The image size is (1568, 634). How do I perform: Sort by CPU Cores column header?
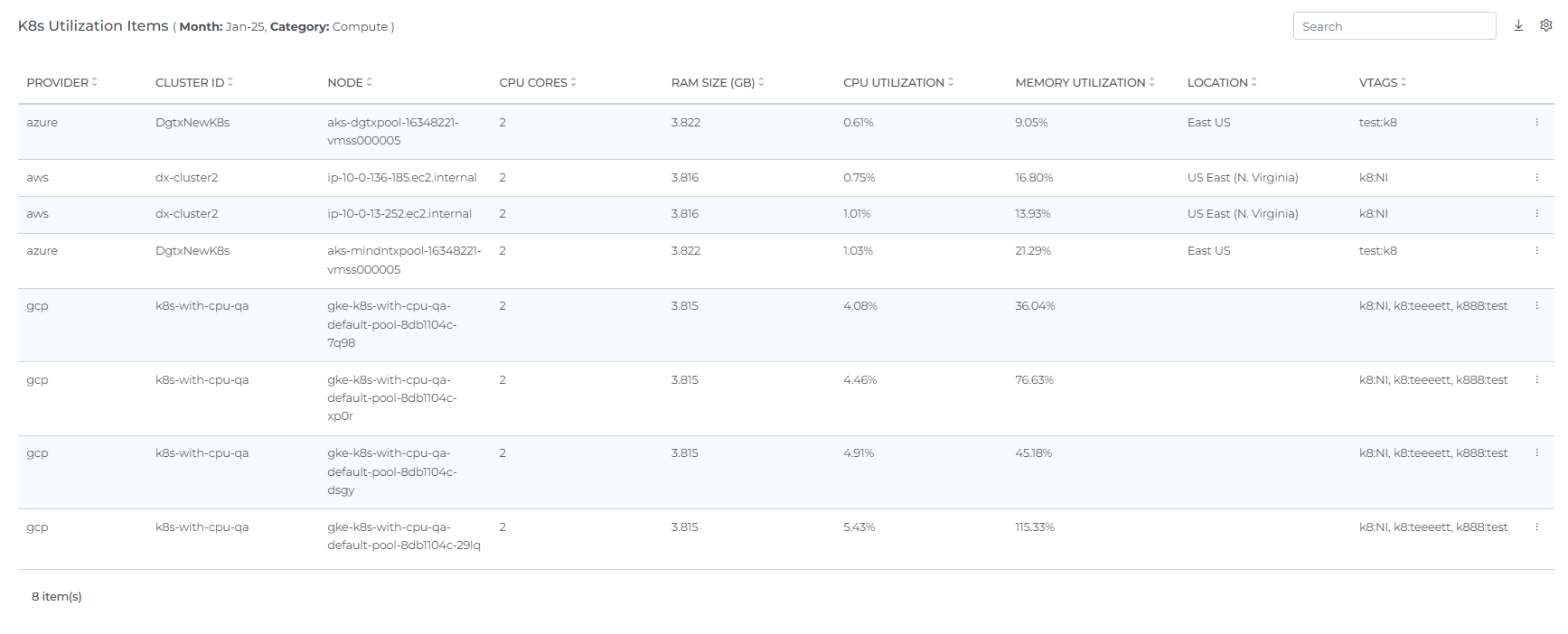(537, 82)
